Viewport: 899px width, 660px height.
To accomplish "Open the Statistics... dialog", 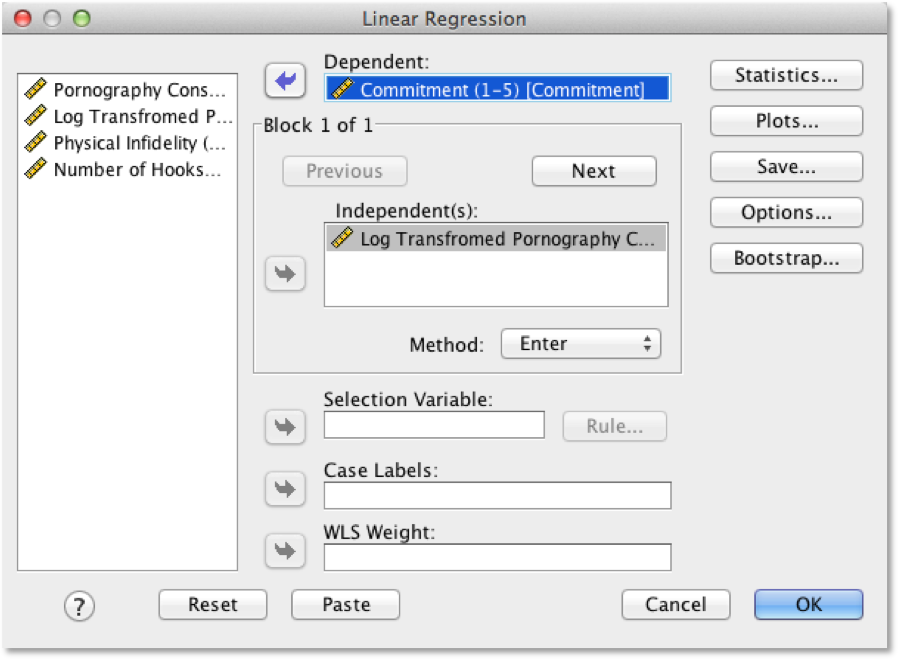I will click(x=786, y=75).
